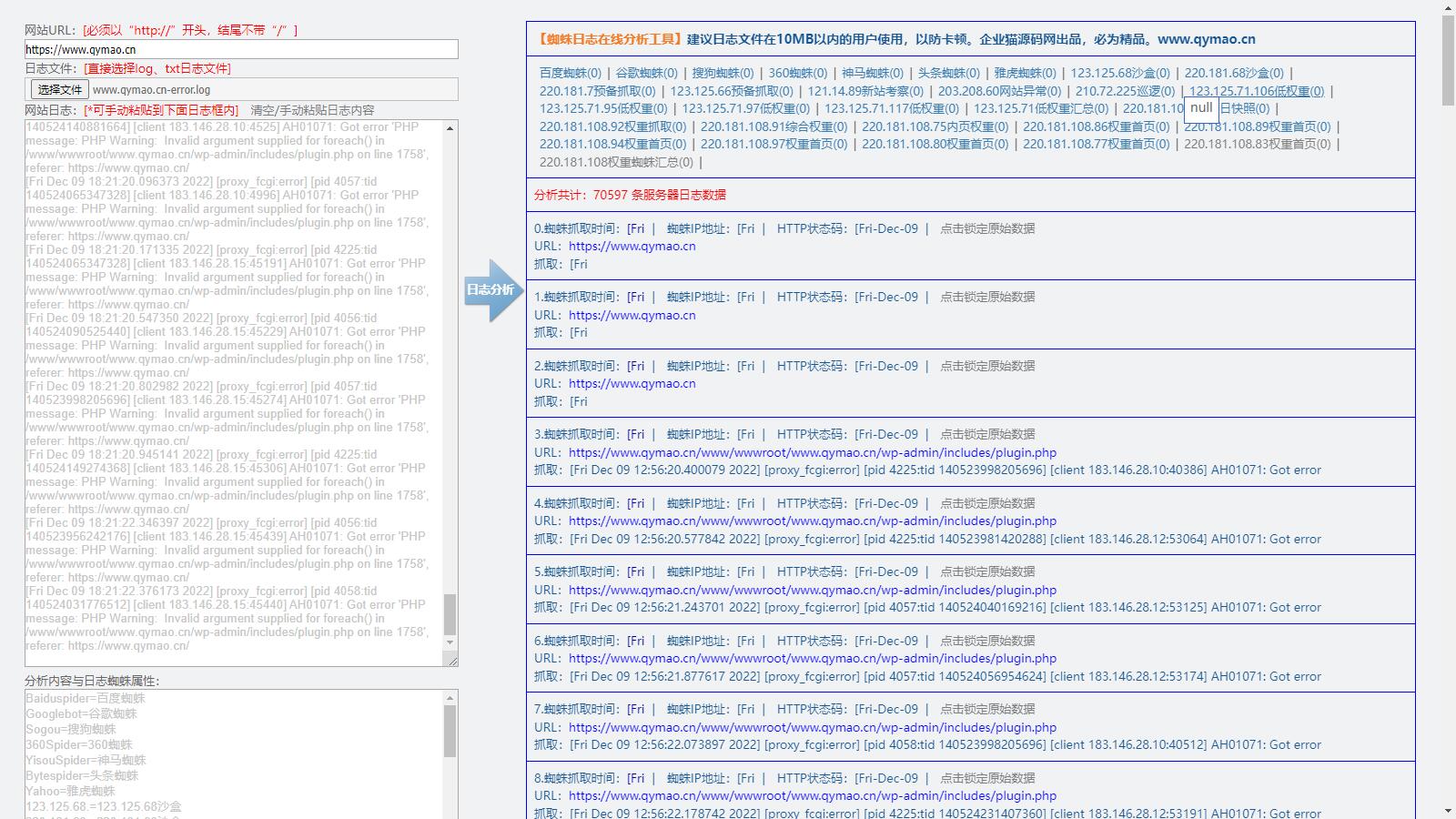1456x819 pixels.
Task: Select the 百度蜘蛛(0) filter
Action: [571, 73]
